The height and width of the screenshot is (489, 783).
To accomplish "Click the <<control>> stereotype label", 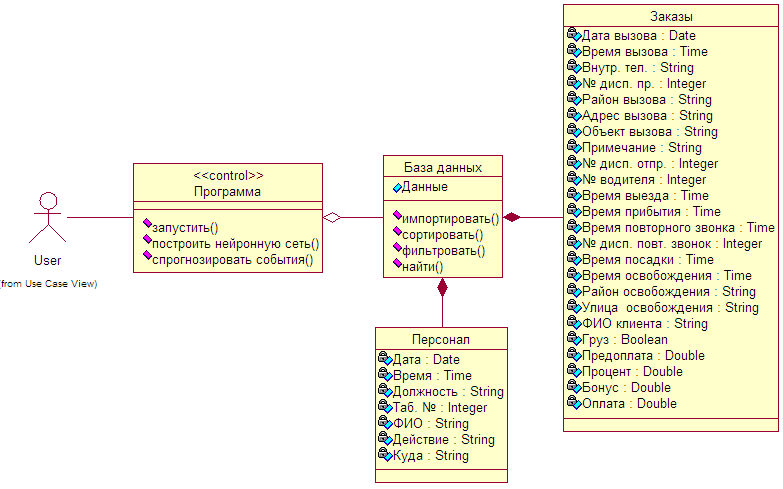I will (x=228, y=175).
